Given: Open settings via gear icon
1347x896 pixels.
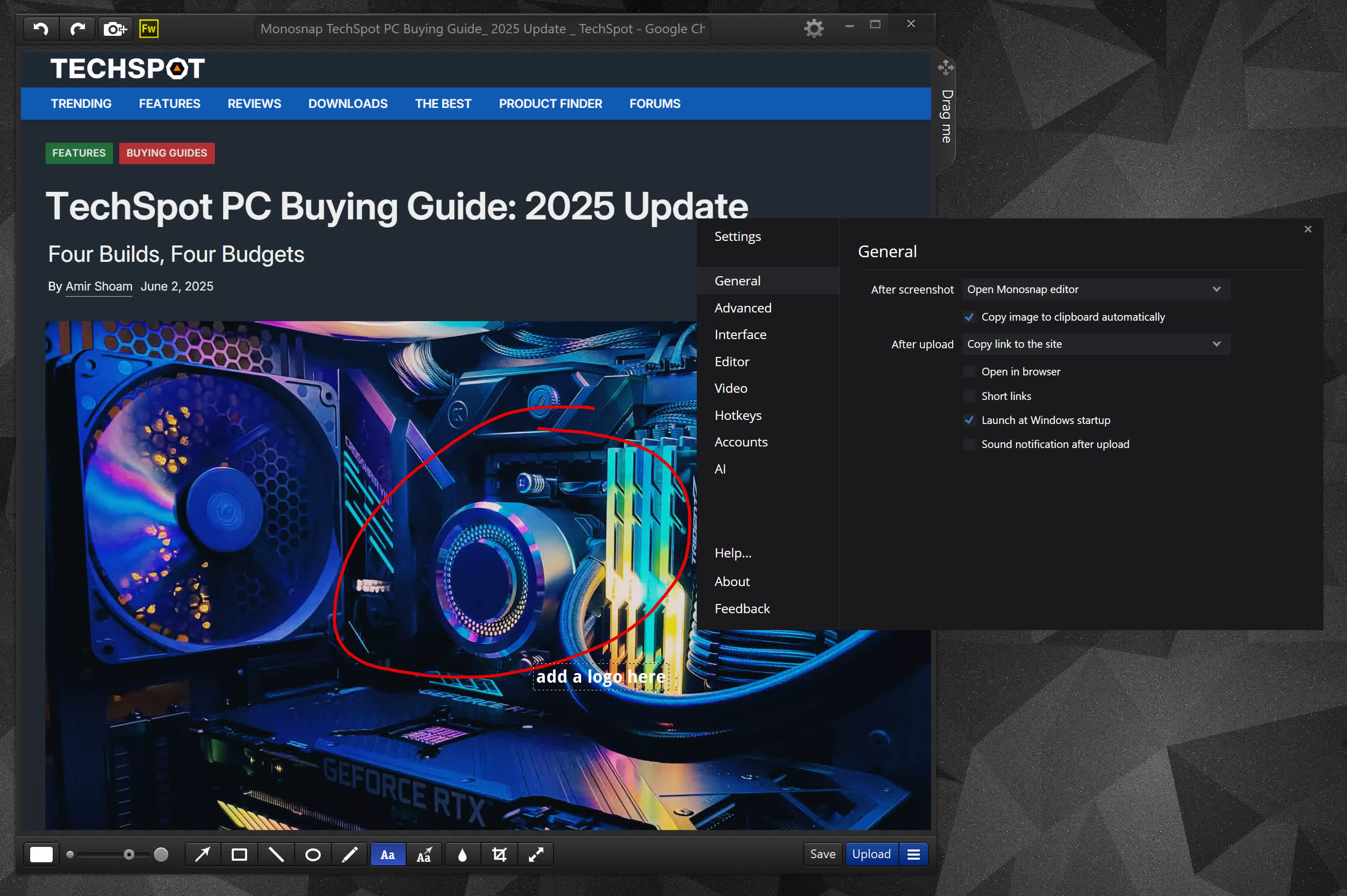Looking at the screenshot, I should 813,28.
